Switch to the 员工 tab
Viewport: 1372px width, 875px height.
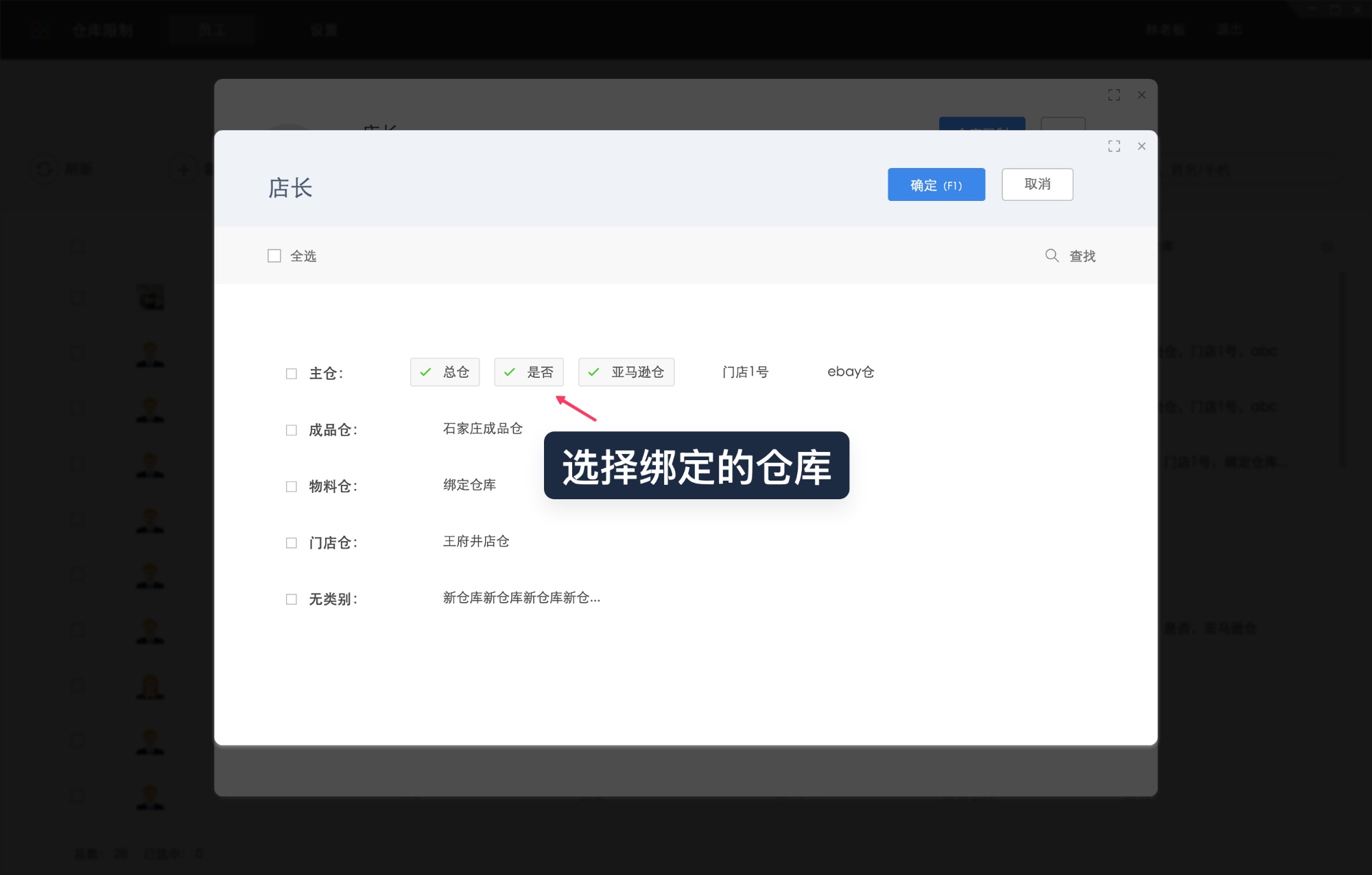pyautogui.click(x=213, y=29)
